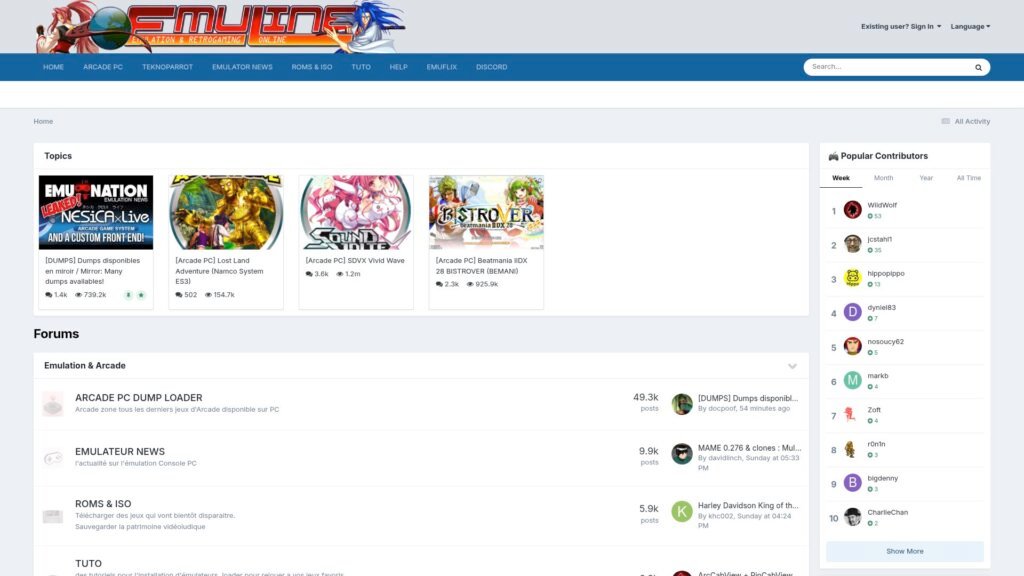This screenshot has height=576, width=1024.
Task: Open the [Arcade PC] SDVX Vivid Wave title
Action: point(355,261)
